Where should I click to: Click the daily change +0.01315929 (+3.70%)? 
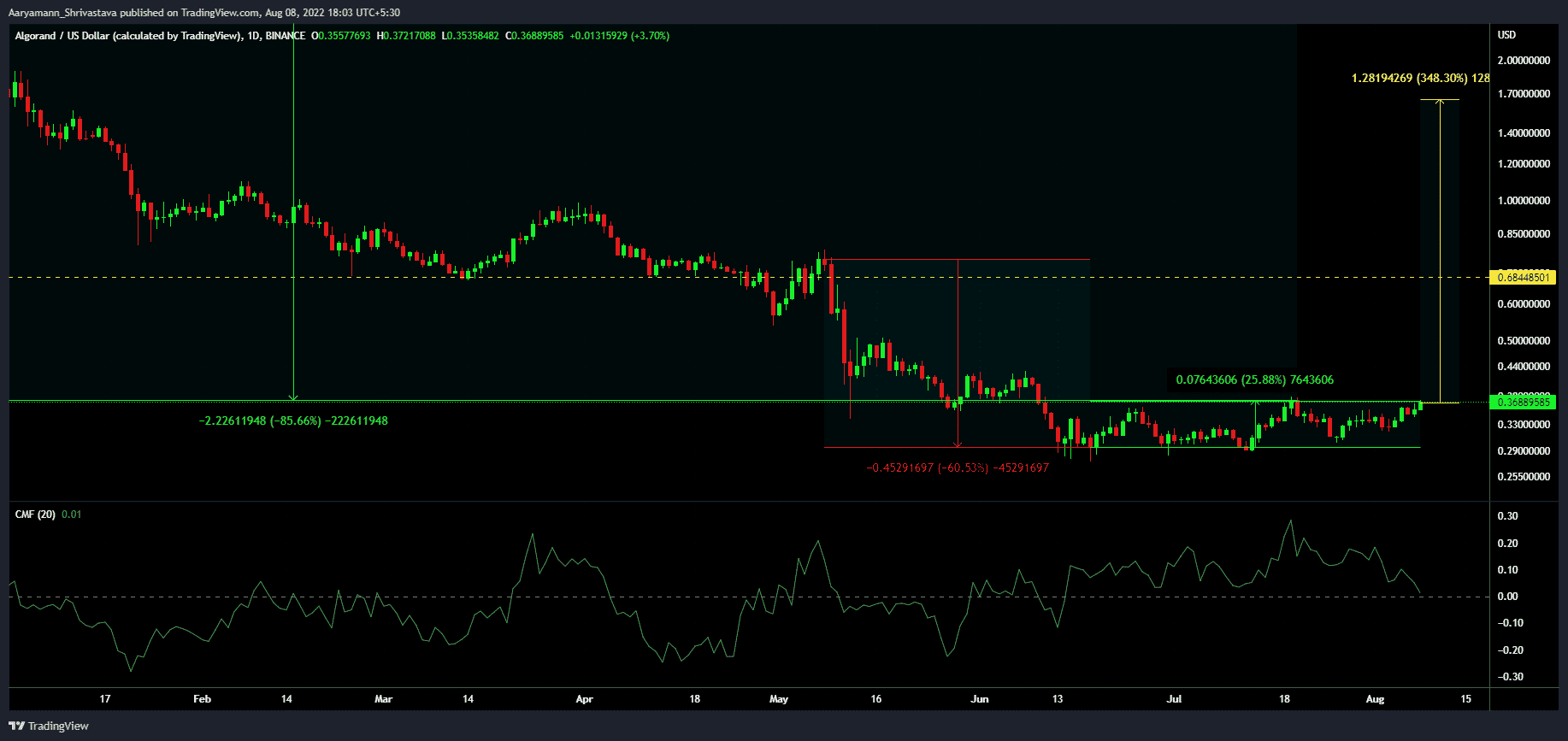pyautogui.click(x=620, y=36)
